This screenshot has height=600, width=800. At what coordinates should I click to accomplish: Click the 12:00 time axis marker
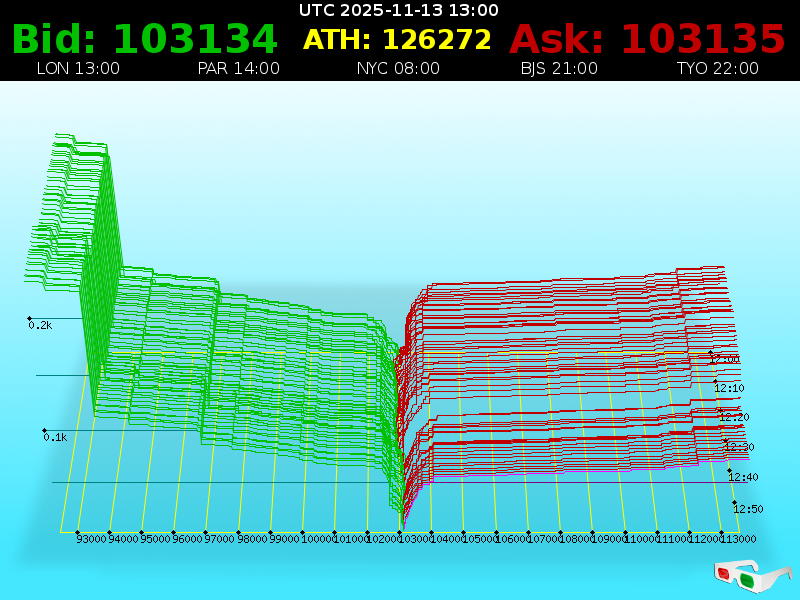point(725,359)
